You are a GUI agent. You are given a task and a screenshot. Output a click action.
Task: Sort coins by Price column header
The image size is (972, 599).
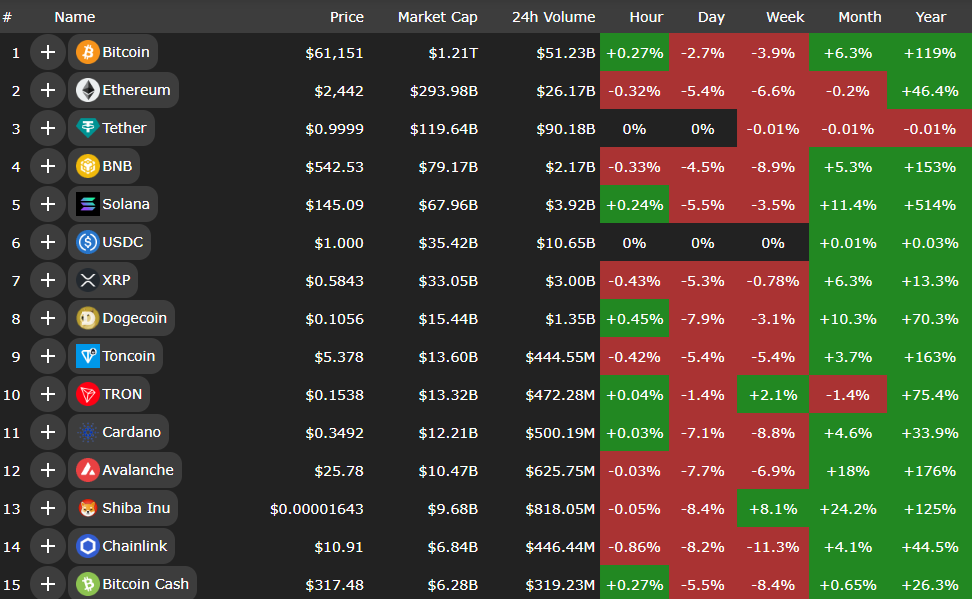pos(347,17)
